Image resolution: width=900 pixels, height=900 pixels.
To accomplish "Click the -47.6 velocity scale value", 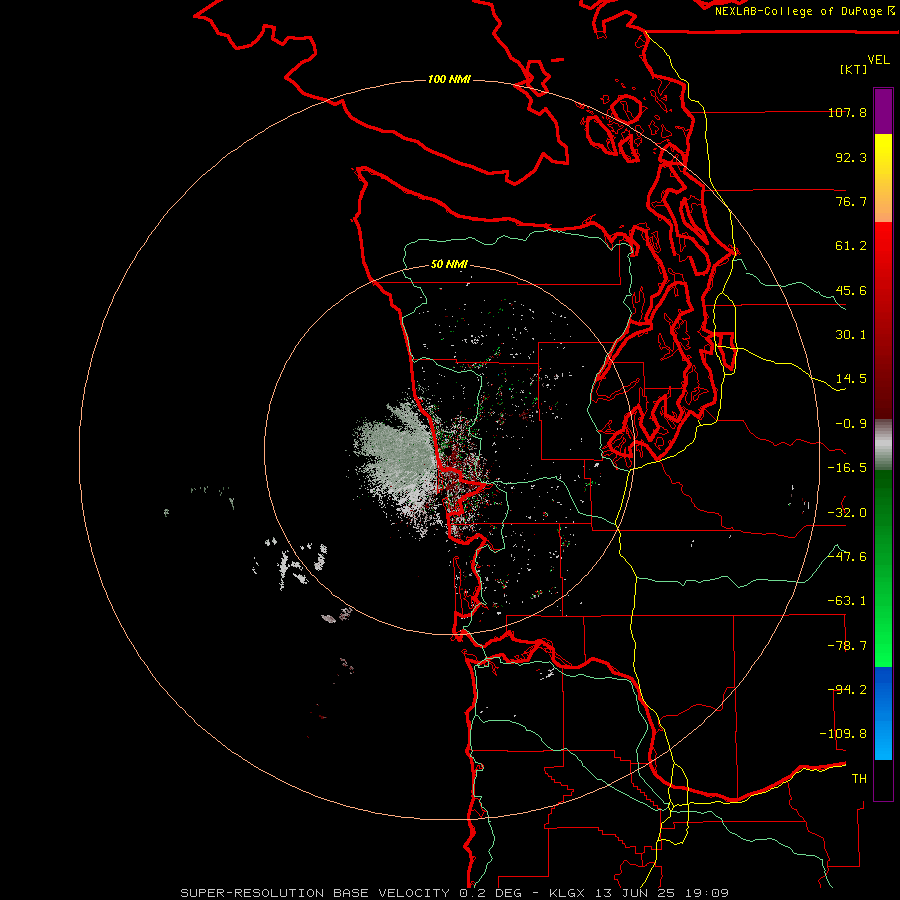I will [x=847, y=557].
